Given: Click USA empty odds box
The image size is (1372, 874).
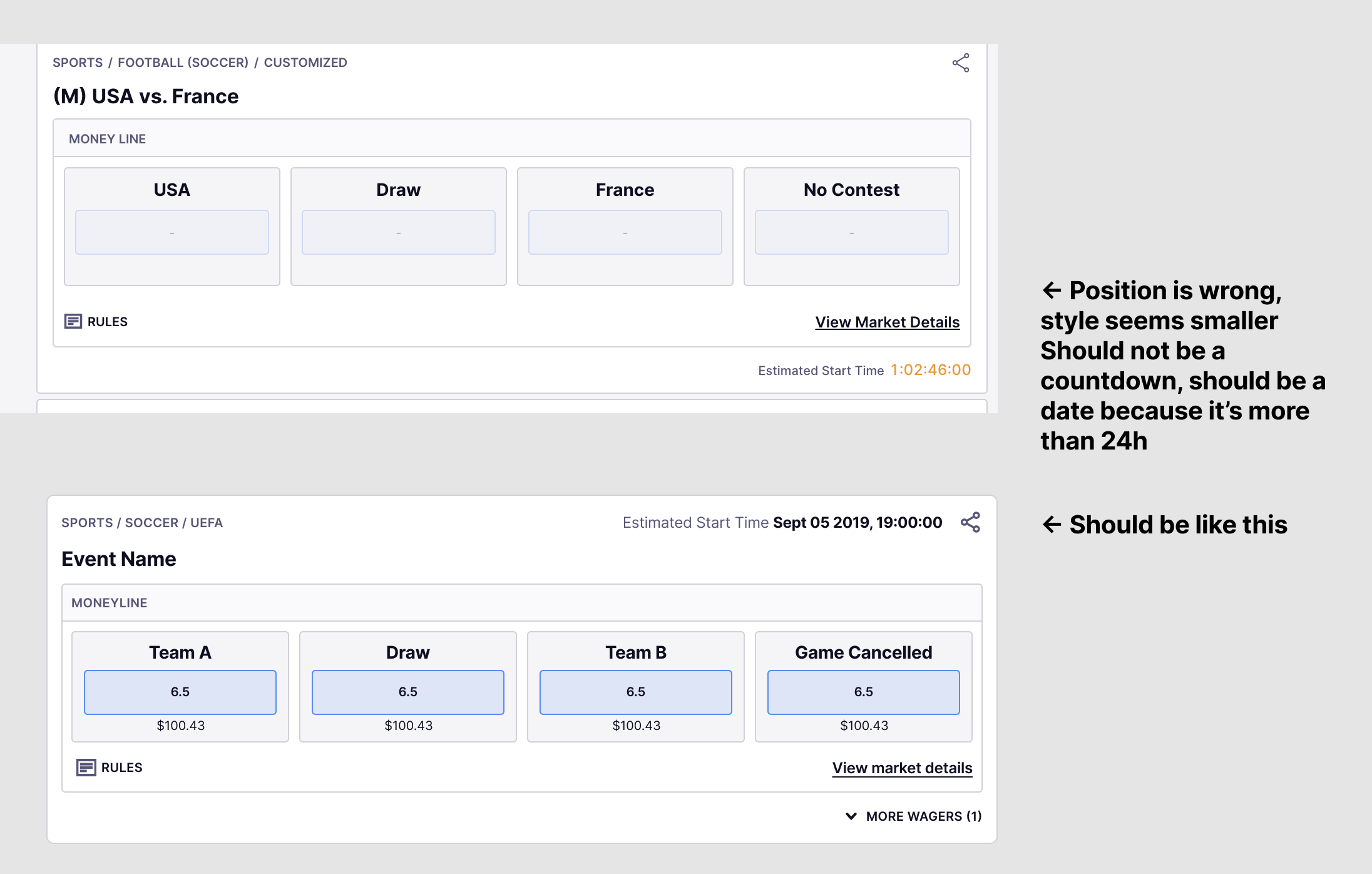Looking at the screenshot, I should [172, 232].
